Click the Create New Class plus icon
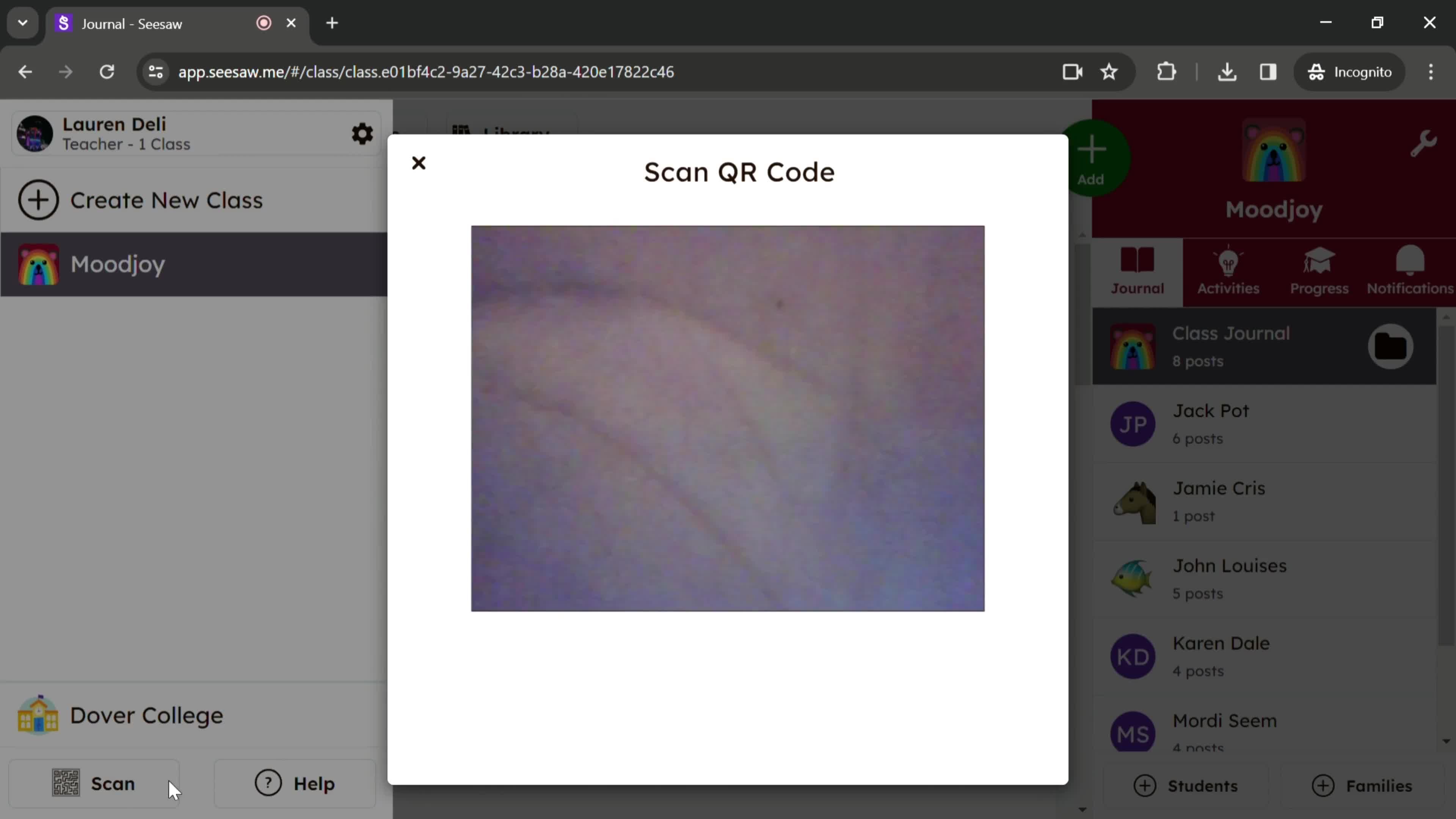The height and width of the screenshot is (819, 1456). [x=38, y=200]
